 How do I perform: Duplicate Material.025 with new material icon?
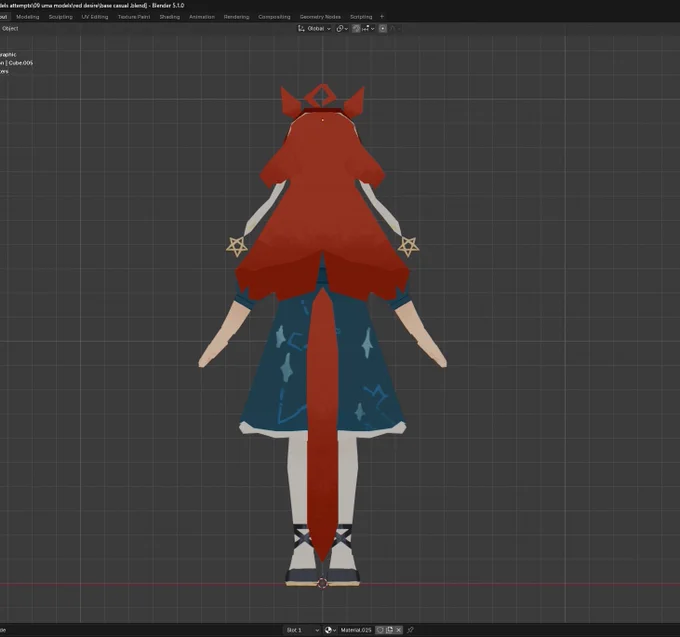click(x=389, y=630)
